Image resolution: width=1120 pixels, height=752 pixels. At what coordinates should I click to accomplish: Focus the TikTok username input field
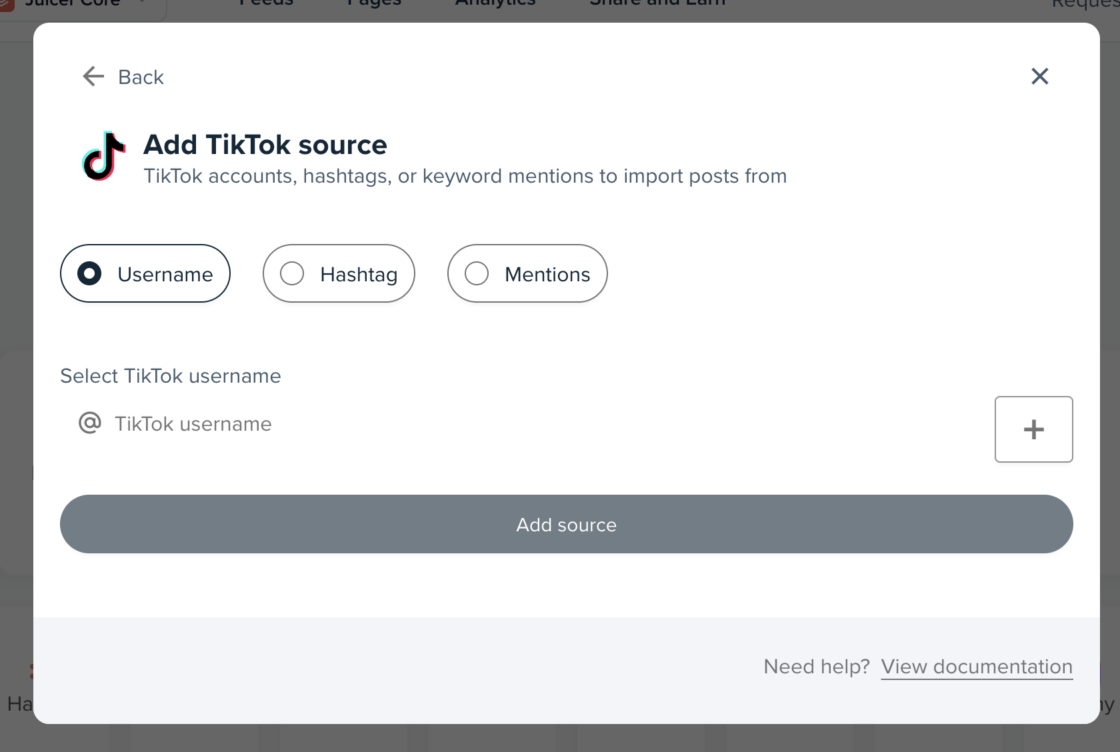point(521,424)
